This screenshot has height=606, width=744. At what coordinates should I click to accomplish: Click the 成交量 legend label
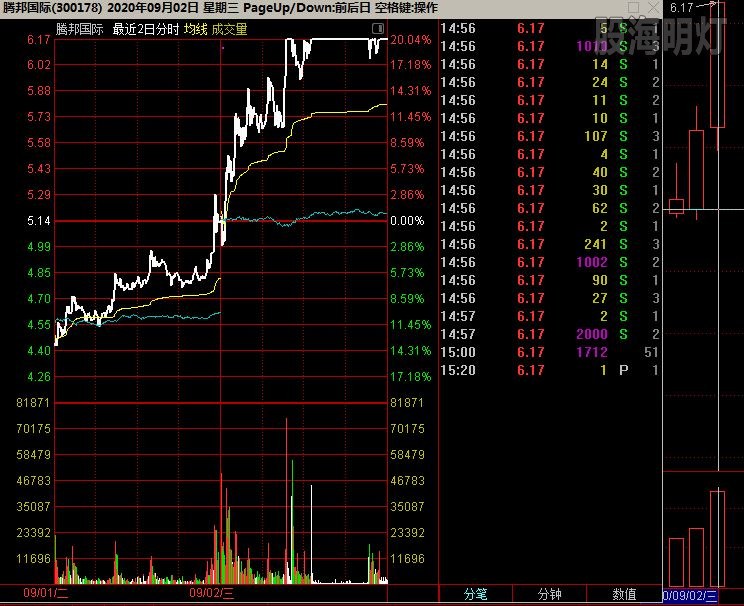point(229,29)
